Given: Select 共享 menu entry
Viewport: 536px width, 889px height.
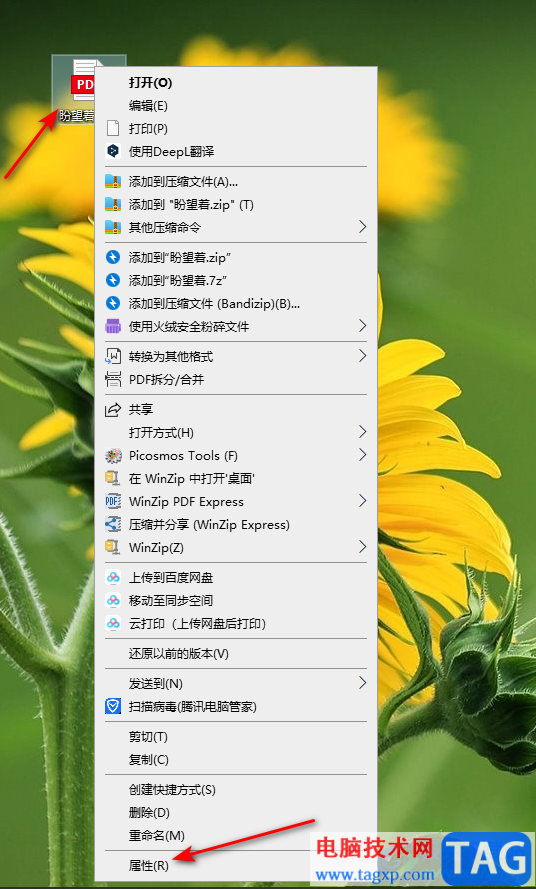Looking at the screenshot, I should (x=236, y=409).
